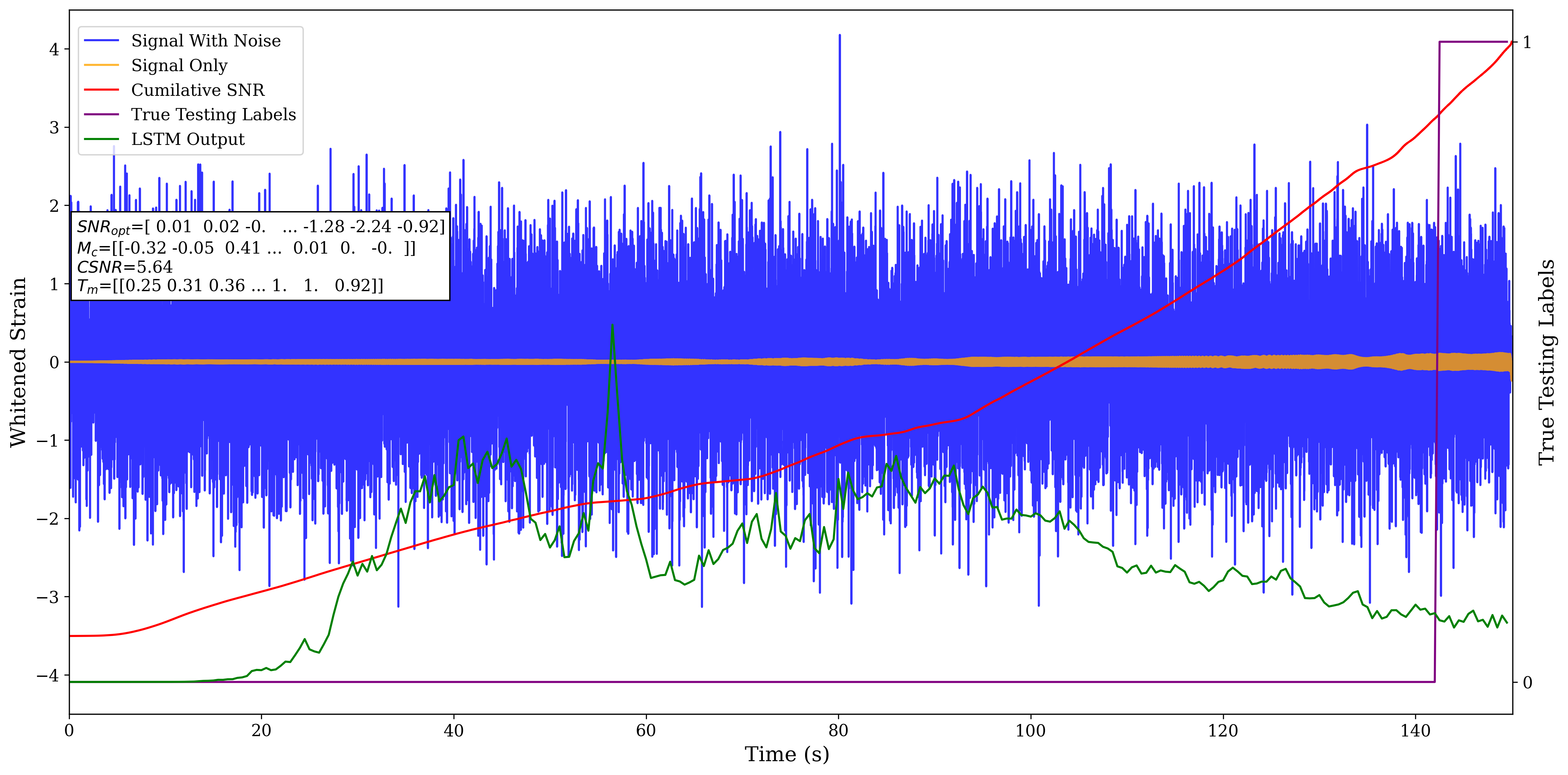Click the tallest blue spike peak near 80 s
The width and height of the screenshot is (1568, 775).
[840, 37]
